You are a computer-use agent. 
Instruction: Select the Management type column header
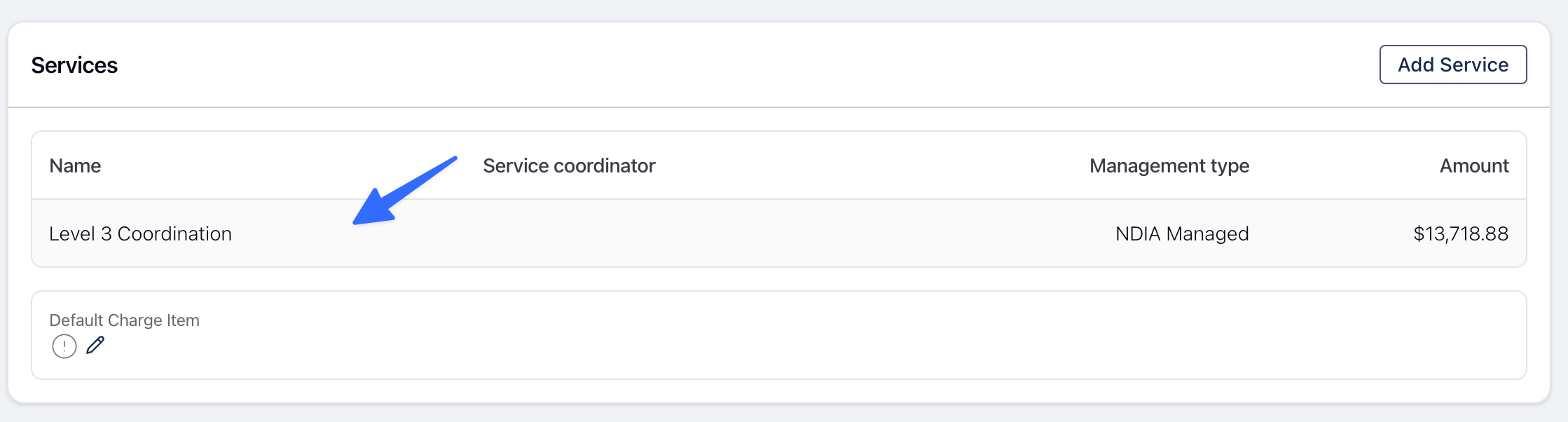pos(1169,166)
